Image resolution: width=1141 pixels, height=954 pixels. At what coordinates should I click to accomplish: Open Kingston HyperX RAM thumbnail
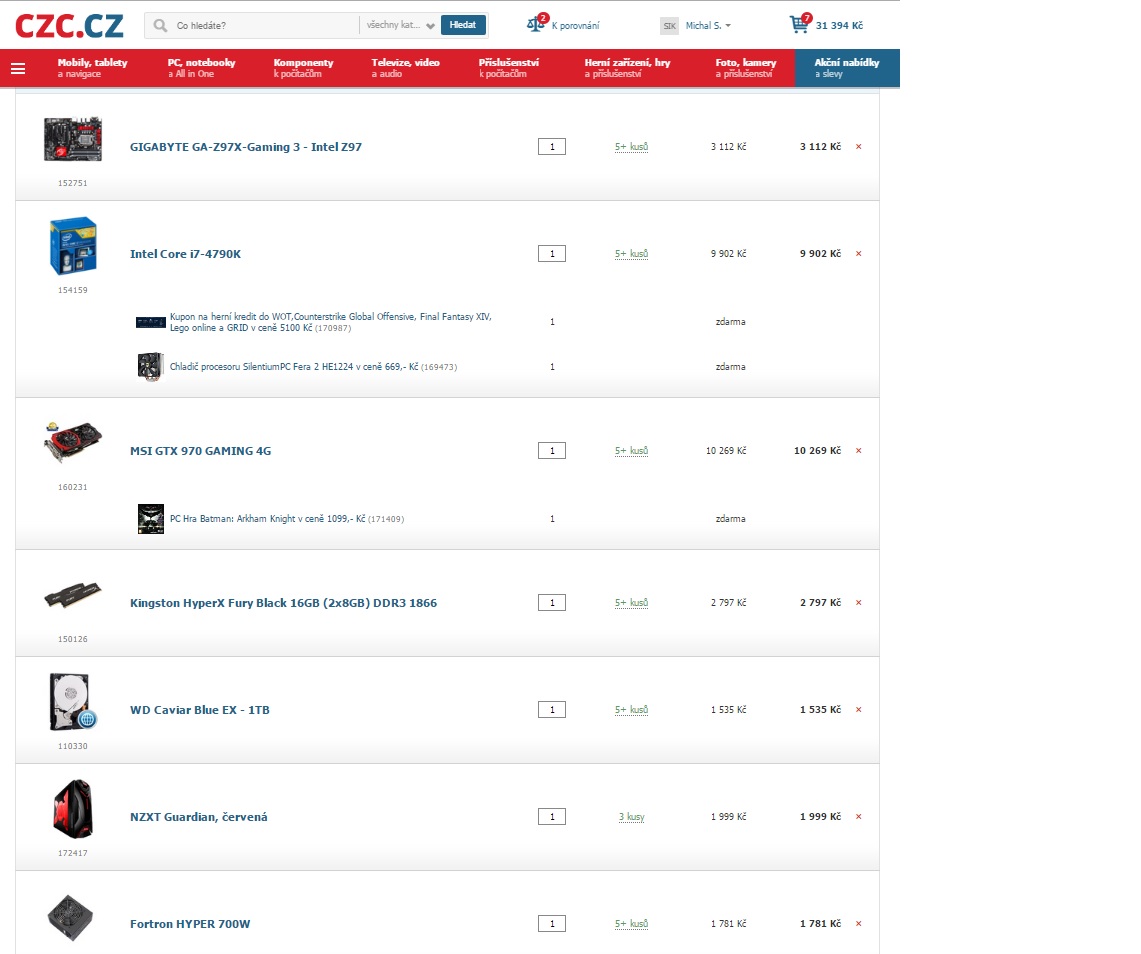click(73, 595)
